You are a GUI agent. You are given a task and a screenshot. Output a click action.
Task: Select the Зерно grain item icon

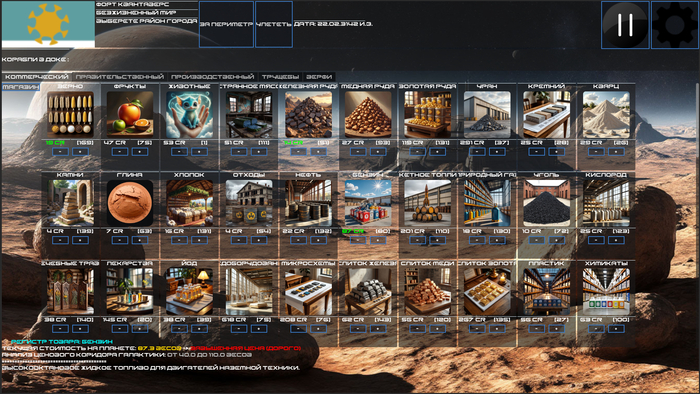70,115
